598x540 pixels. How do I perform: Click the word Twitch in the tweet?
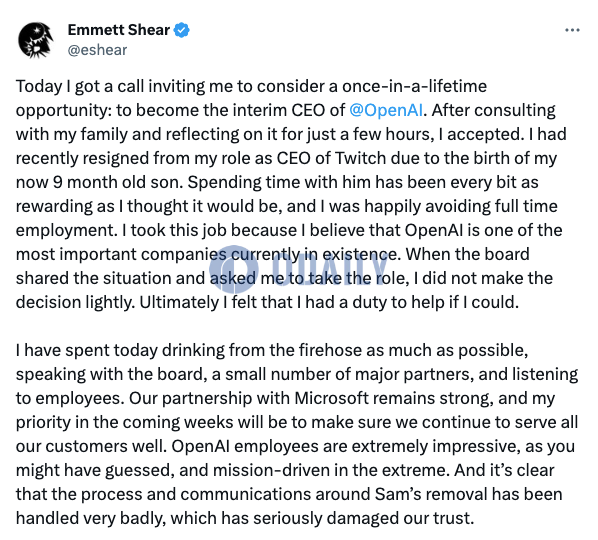coord(360,158)
